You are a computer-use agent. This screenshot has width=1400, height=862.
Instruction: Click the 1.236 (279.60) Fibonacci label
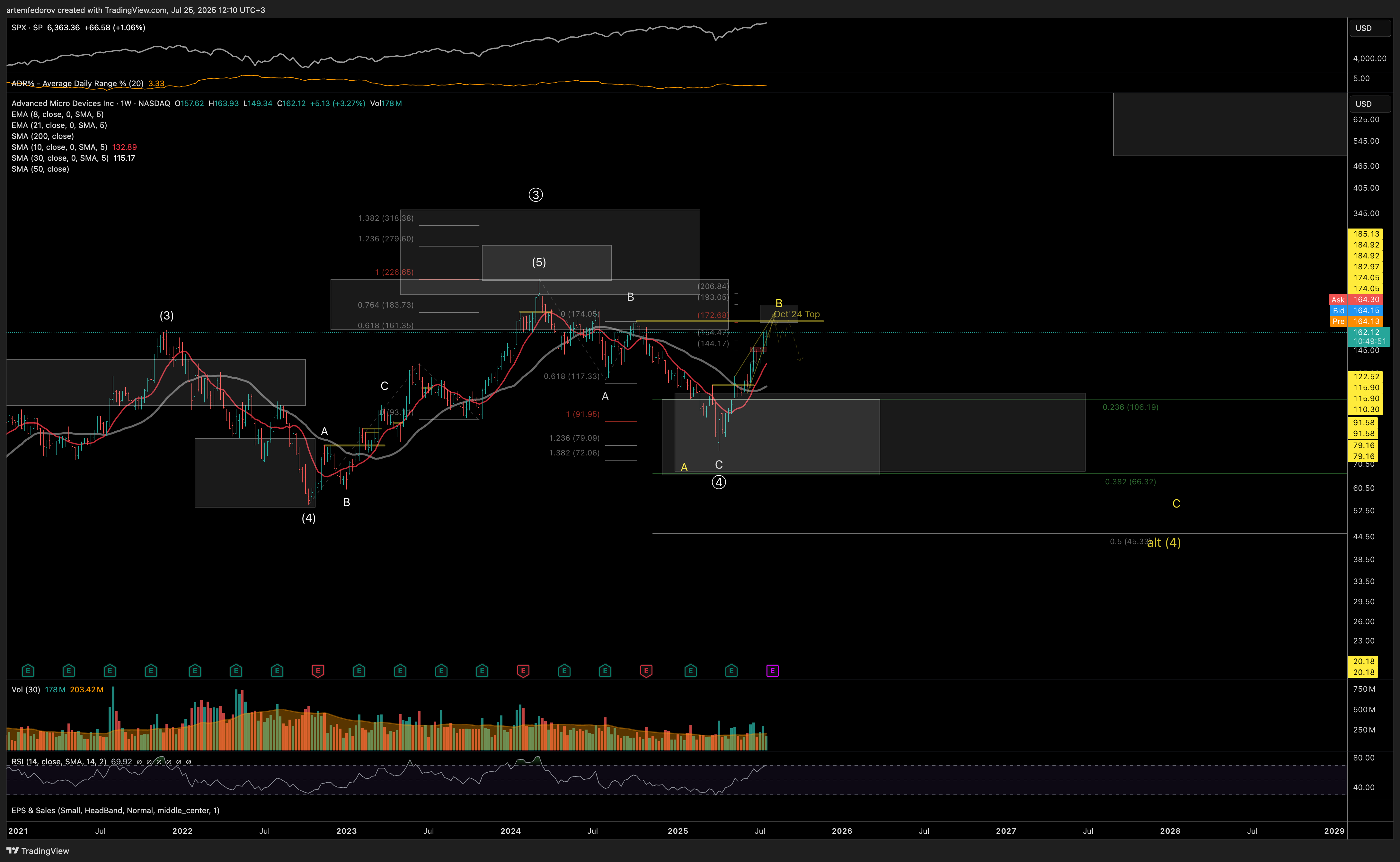pyautogui.click(x=386, y=238)
